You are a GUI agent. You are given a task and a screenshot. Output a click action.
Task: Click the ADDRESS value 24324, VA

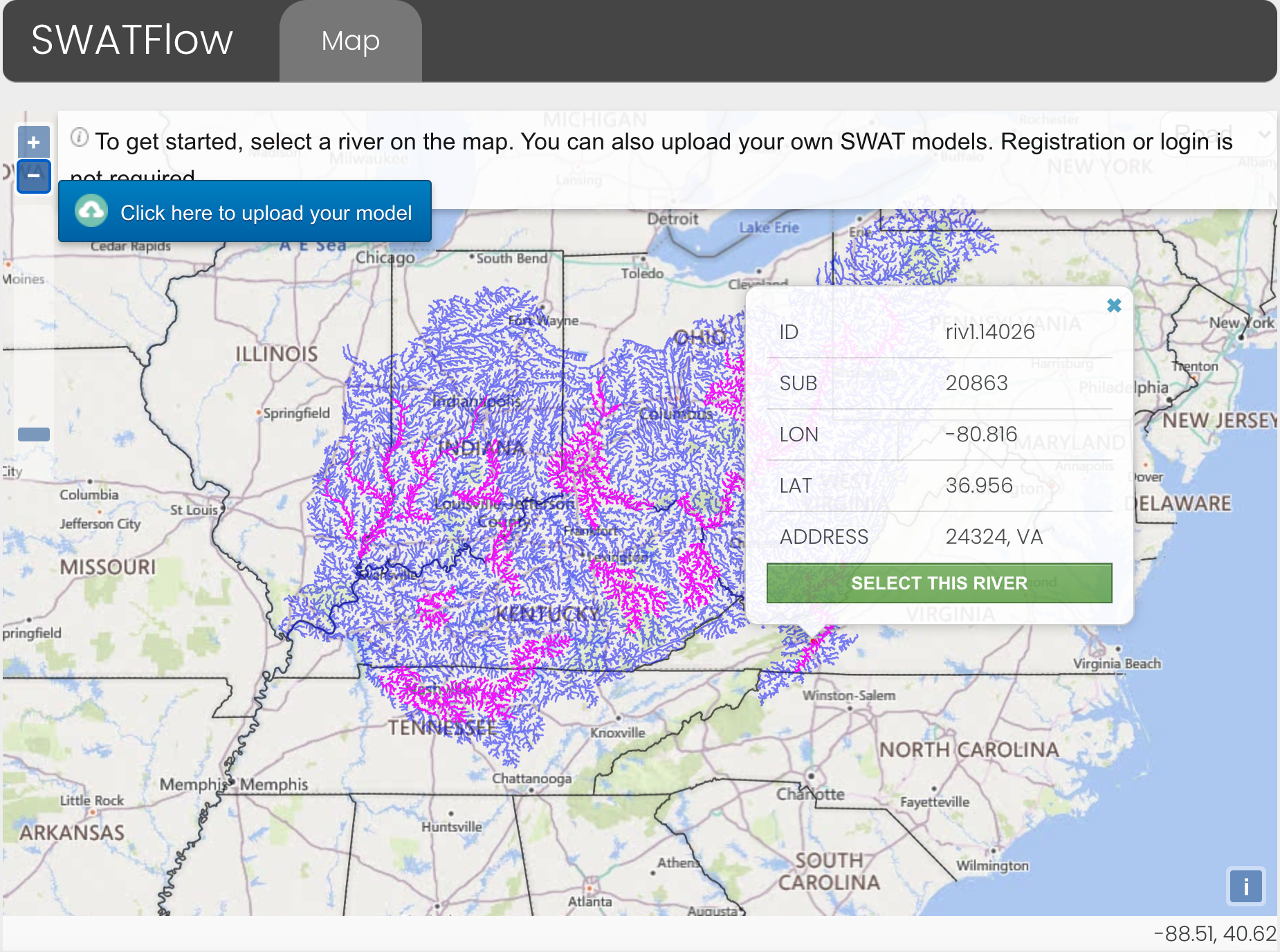tap(994, 537)
